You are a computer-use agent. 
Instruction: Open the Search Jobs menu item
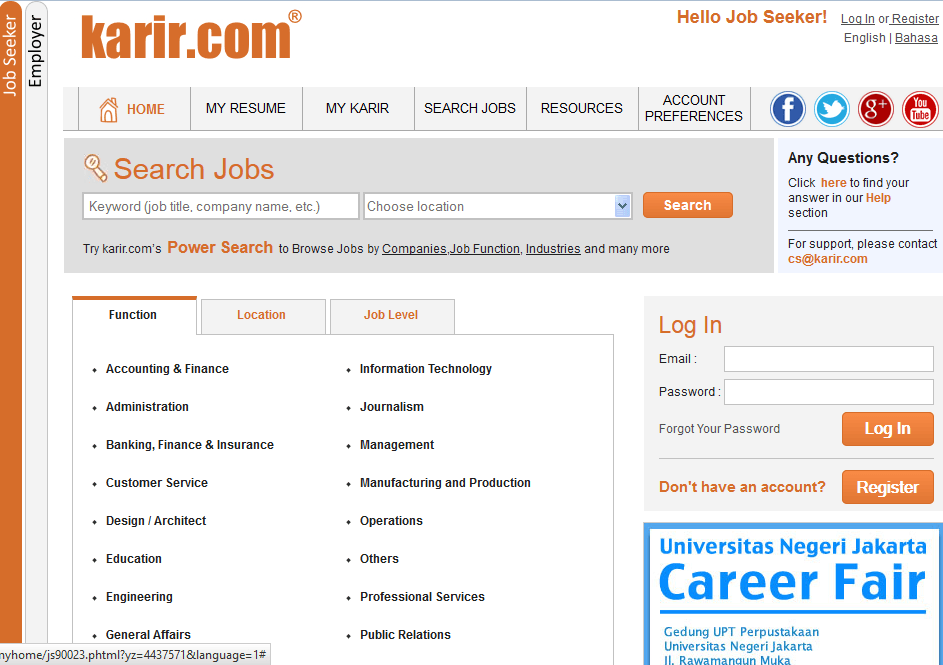coord(470,109)
